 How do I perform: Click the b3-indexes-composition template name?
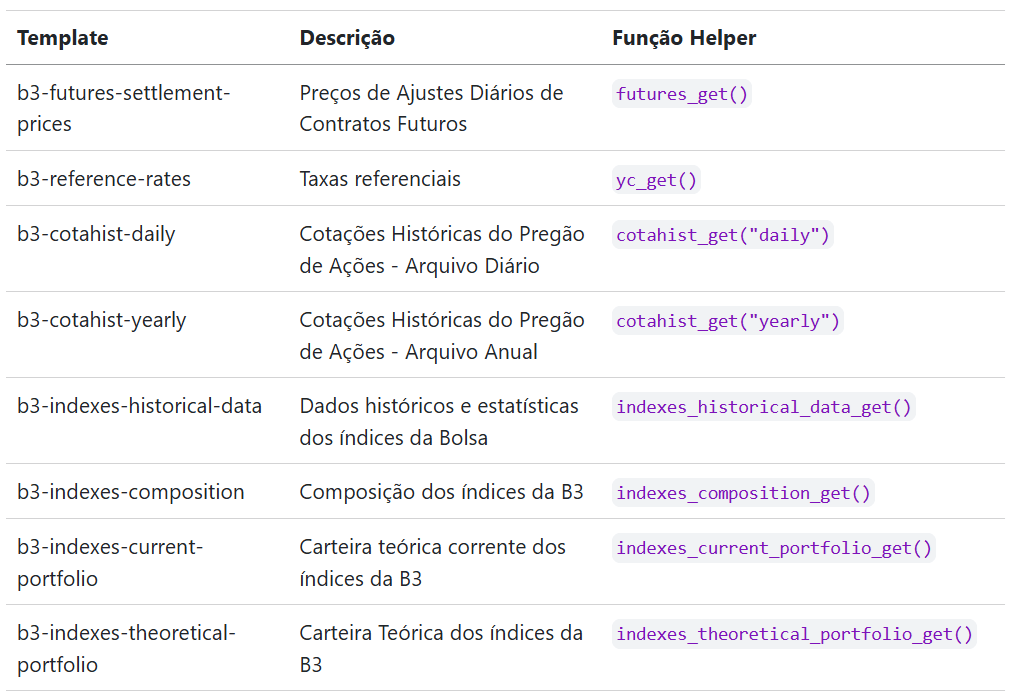point(130,492)
